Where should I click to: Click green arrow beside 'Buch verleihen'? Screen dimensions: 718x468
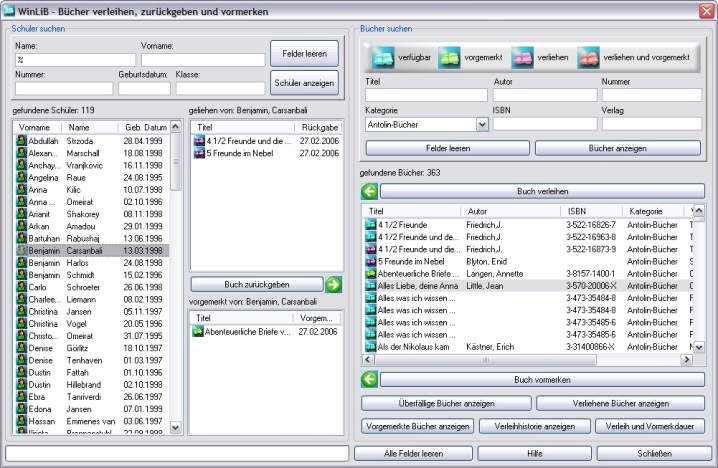pyautogui.click(x=369, y=190)
